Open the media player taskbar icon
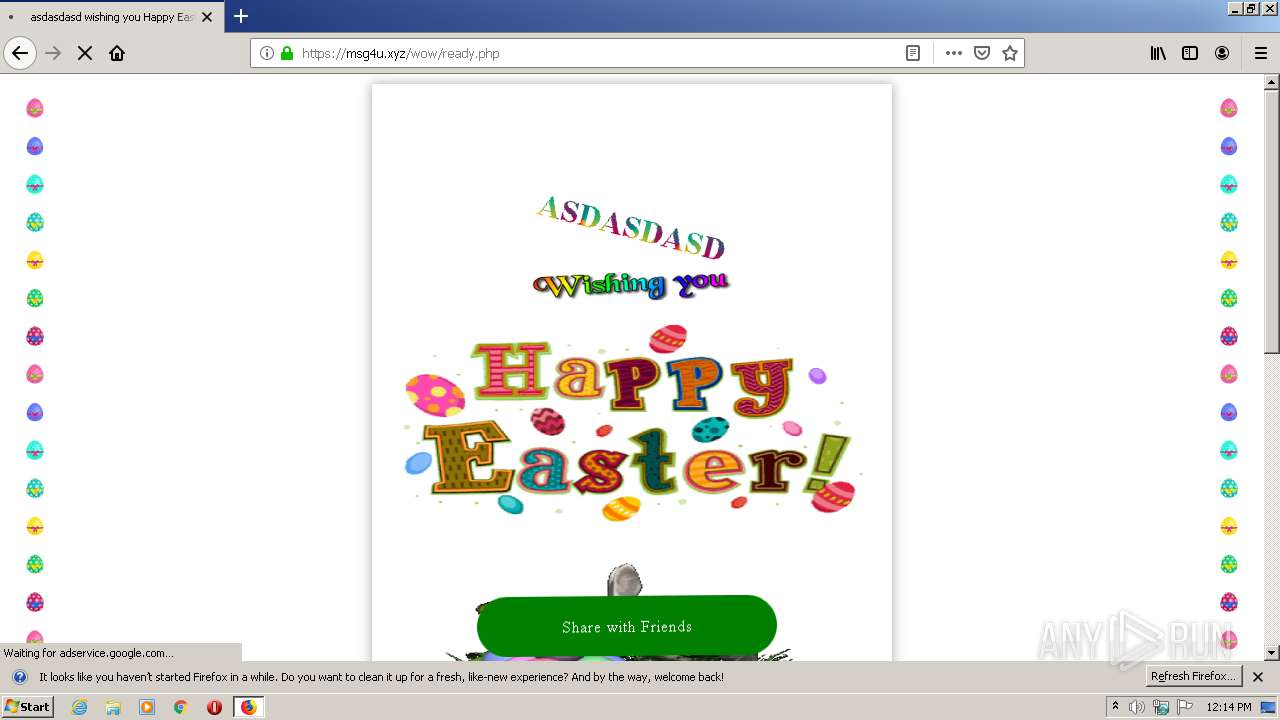 [x=147, y=707]
